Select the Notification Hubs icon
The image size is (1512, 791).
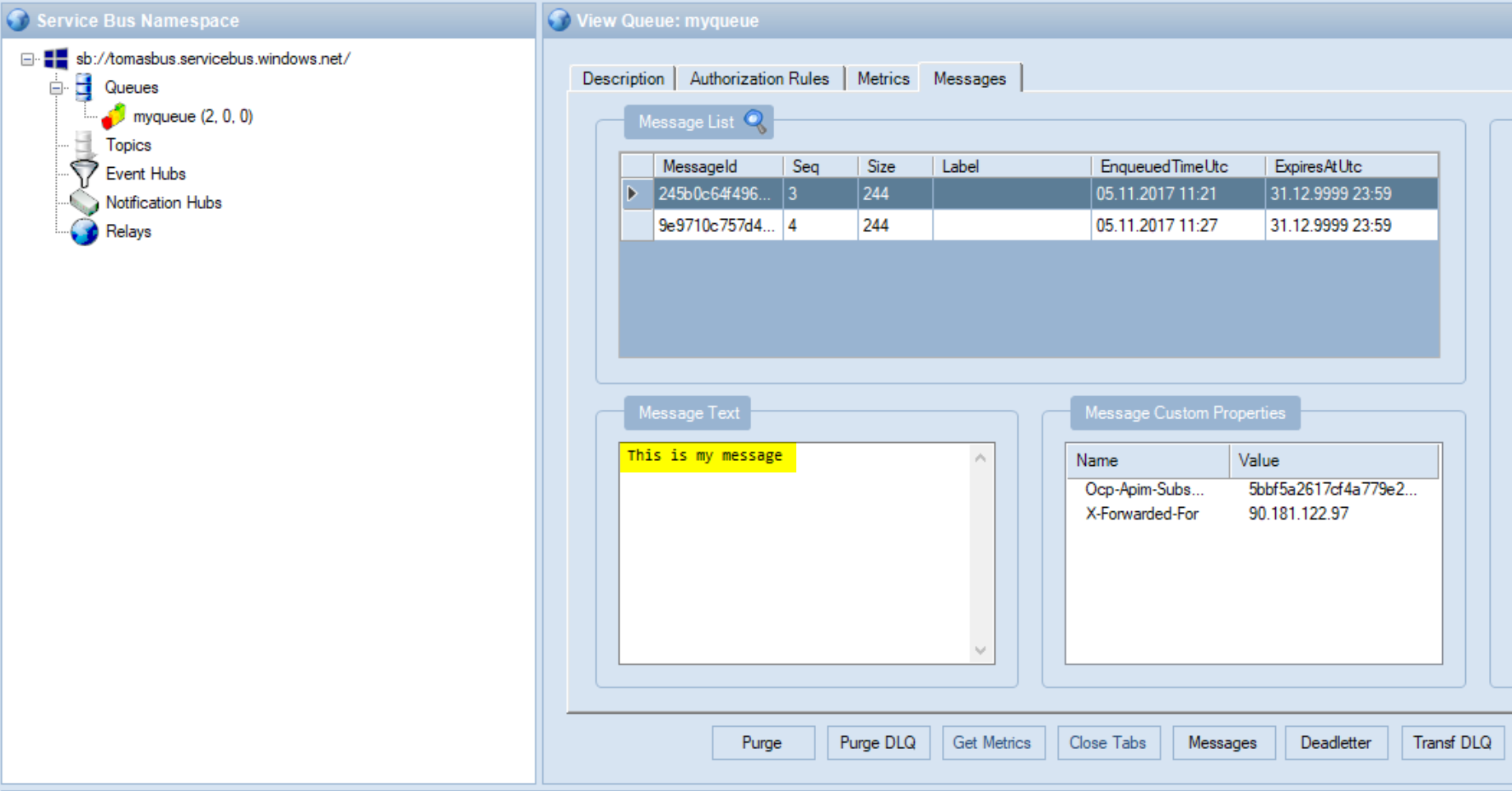(x=84, y=202)
